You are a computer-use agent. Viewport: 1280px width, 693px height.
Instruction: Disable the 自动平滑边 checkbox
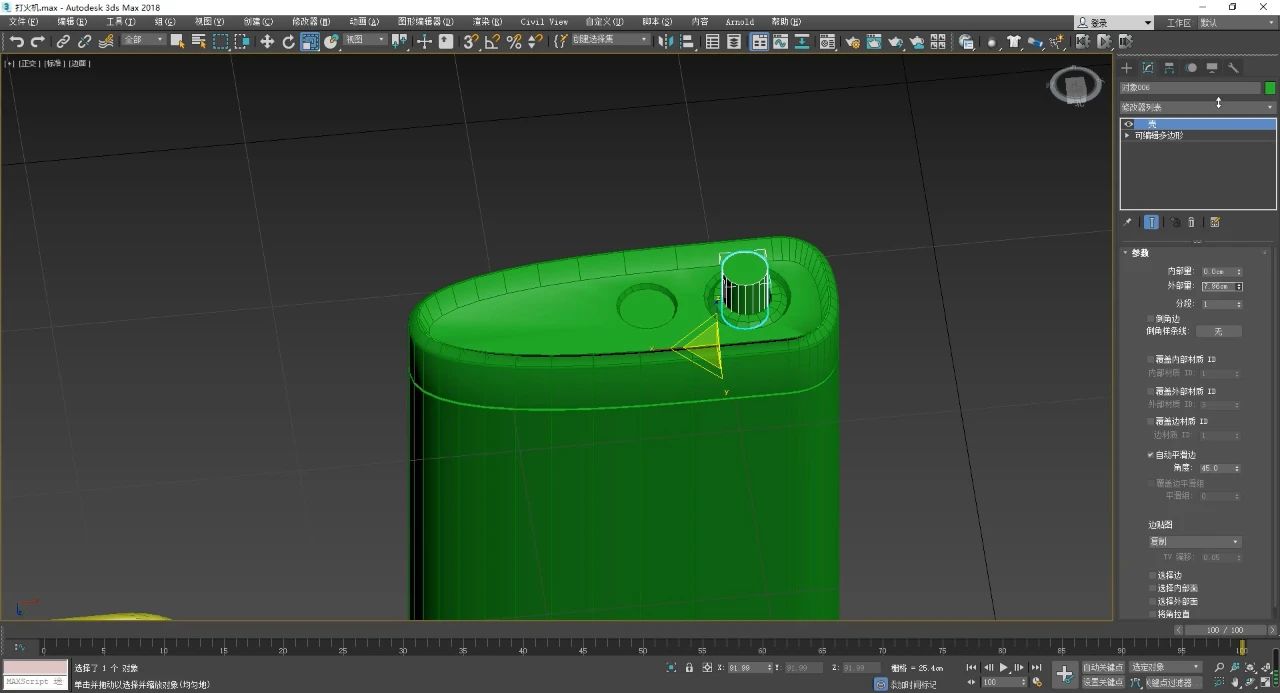point(1150,455)
